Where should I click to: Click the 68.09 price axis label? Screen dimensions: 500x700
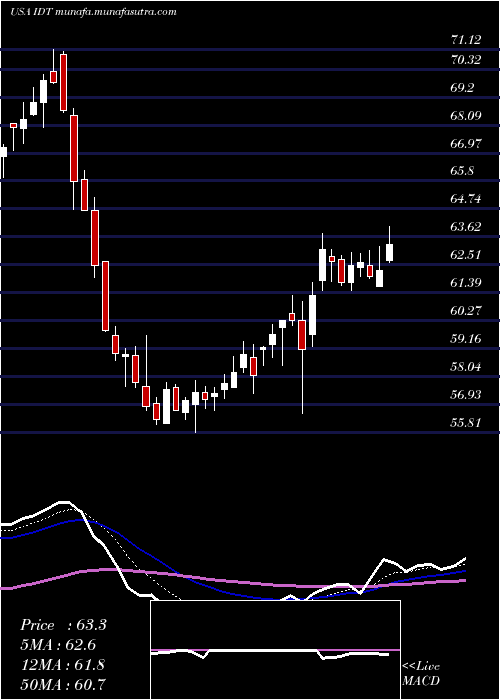point(466,116)
